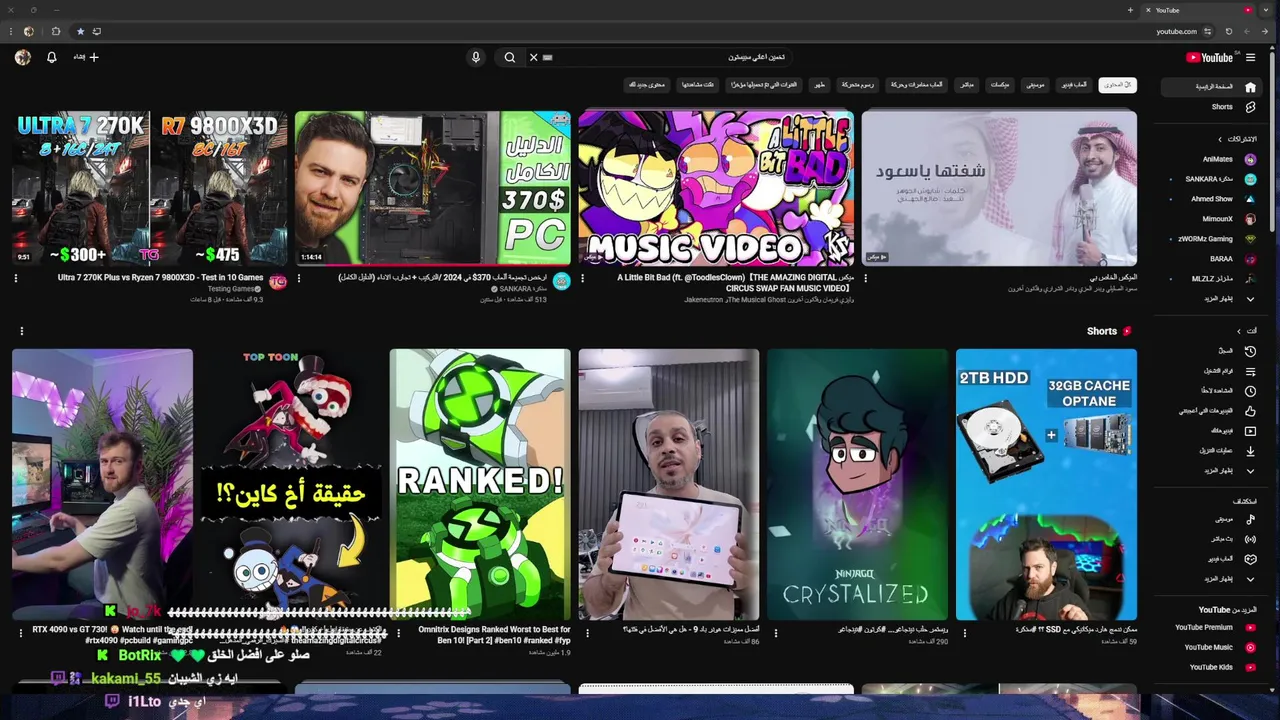Open options menu for Ultra 7 270K Plus video
Image resolution: width=1280 pixels, height=720 pixels.
[x=16, y=278]
